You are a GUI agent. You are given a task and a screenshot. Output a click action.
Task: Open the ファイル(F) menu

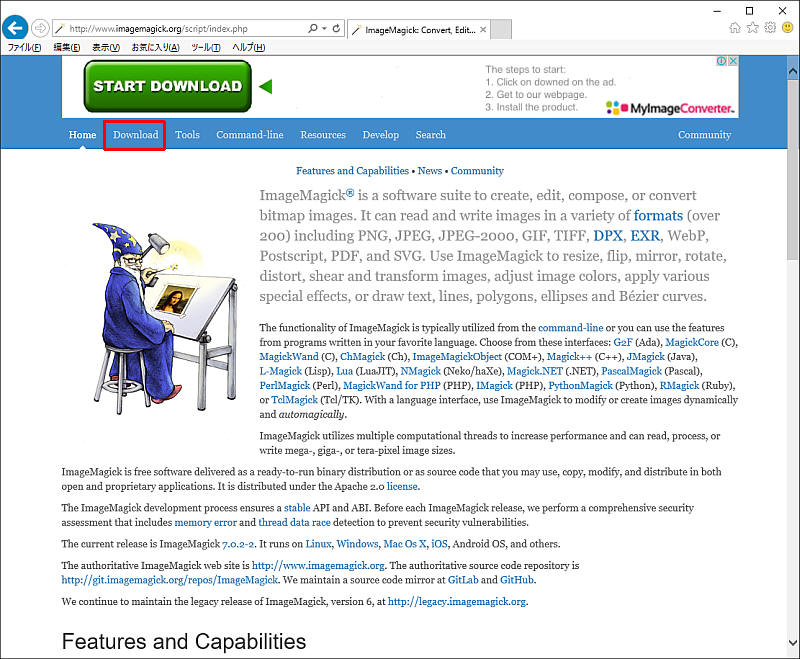point(24,47)
